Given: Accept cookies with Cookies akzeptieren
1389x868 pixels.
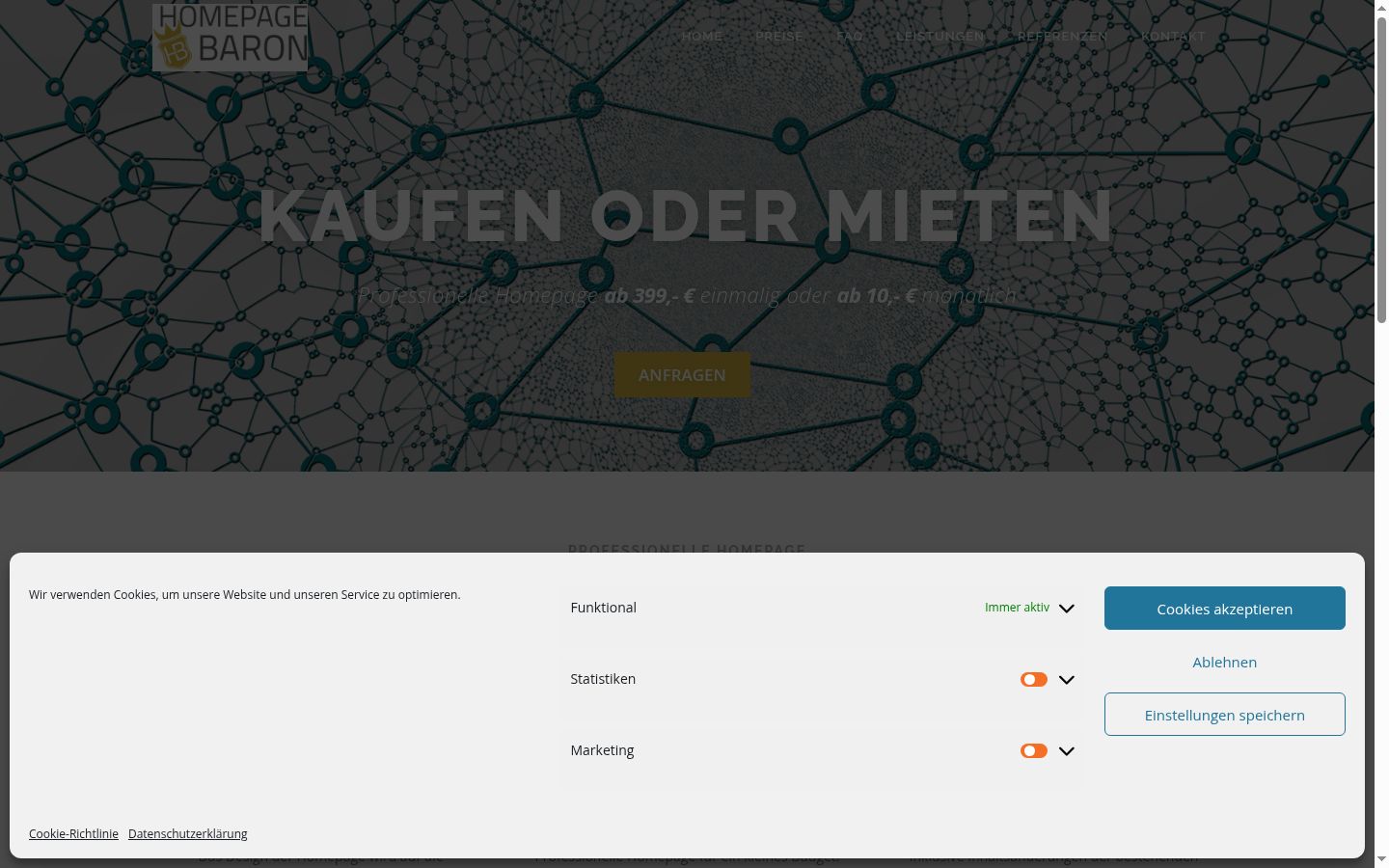Looking at the screenshot, I should (x=1225, y=609).
